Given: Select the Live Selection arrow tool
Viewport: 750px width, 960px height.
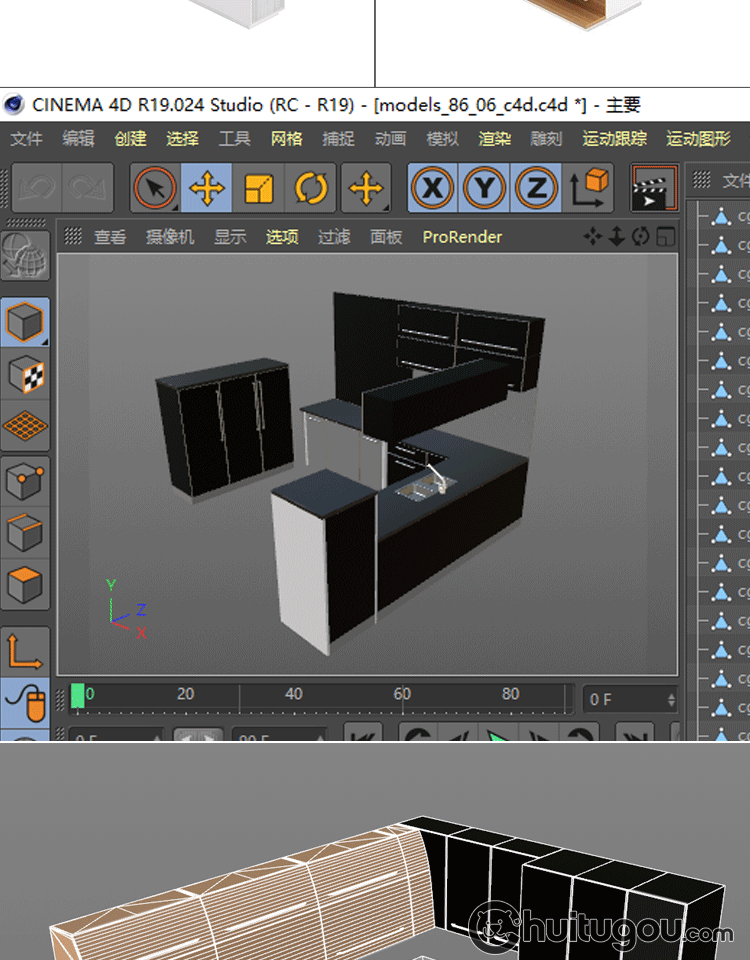Looking at the screenshot, I should click(155, 188).
